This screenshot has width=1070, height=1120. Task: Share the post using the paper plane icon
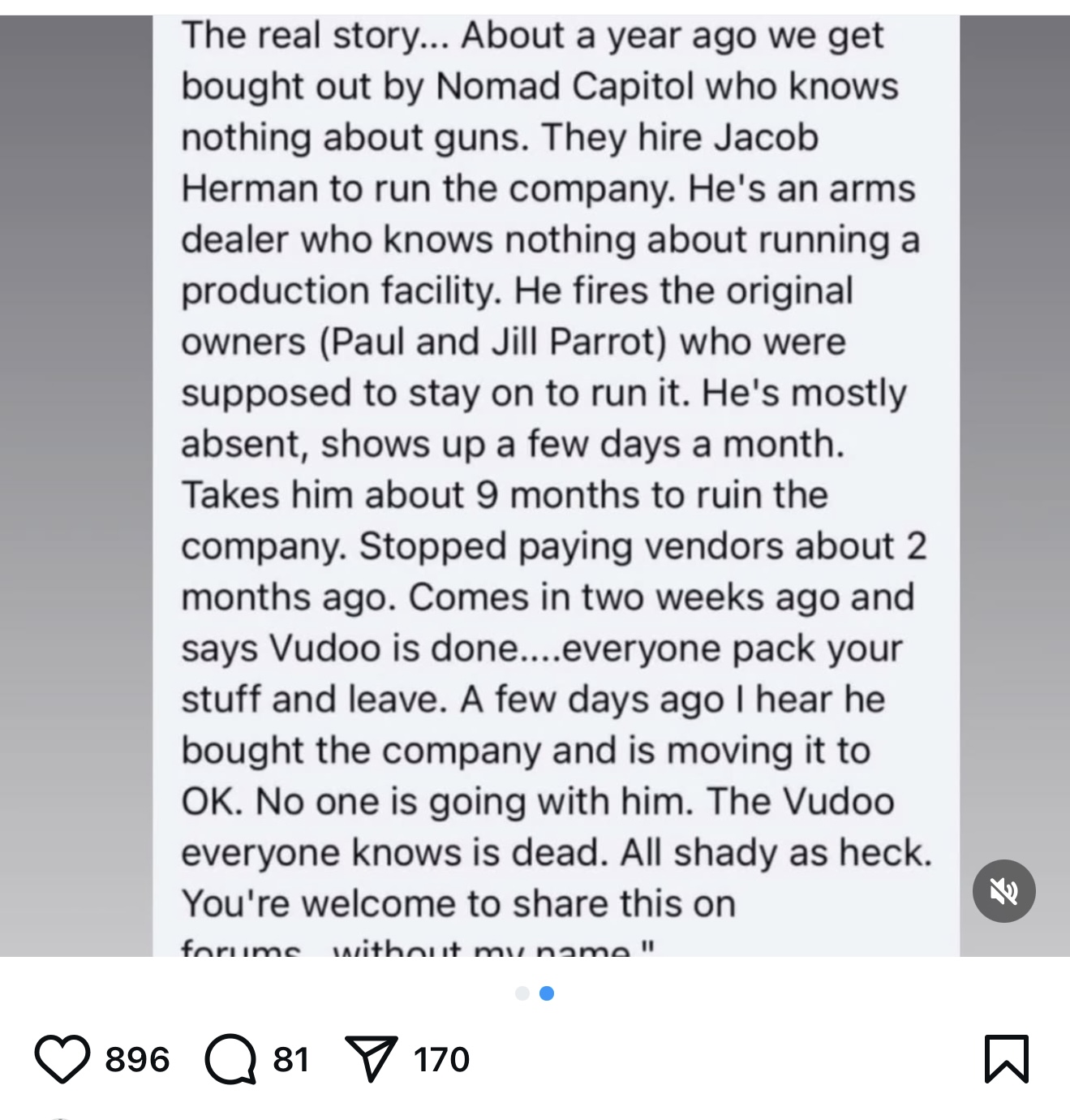pyautogui.click(x=371, y=1058)
